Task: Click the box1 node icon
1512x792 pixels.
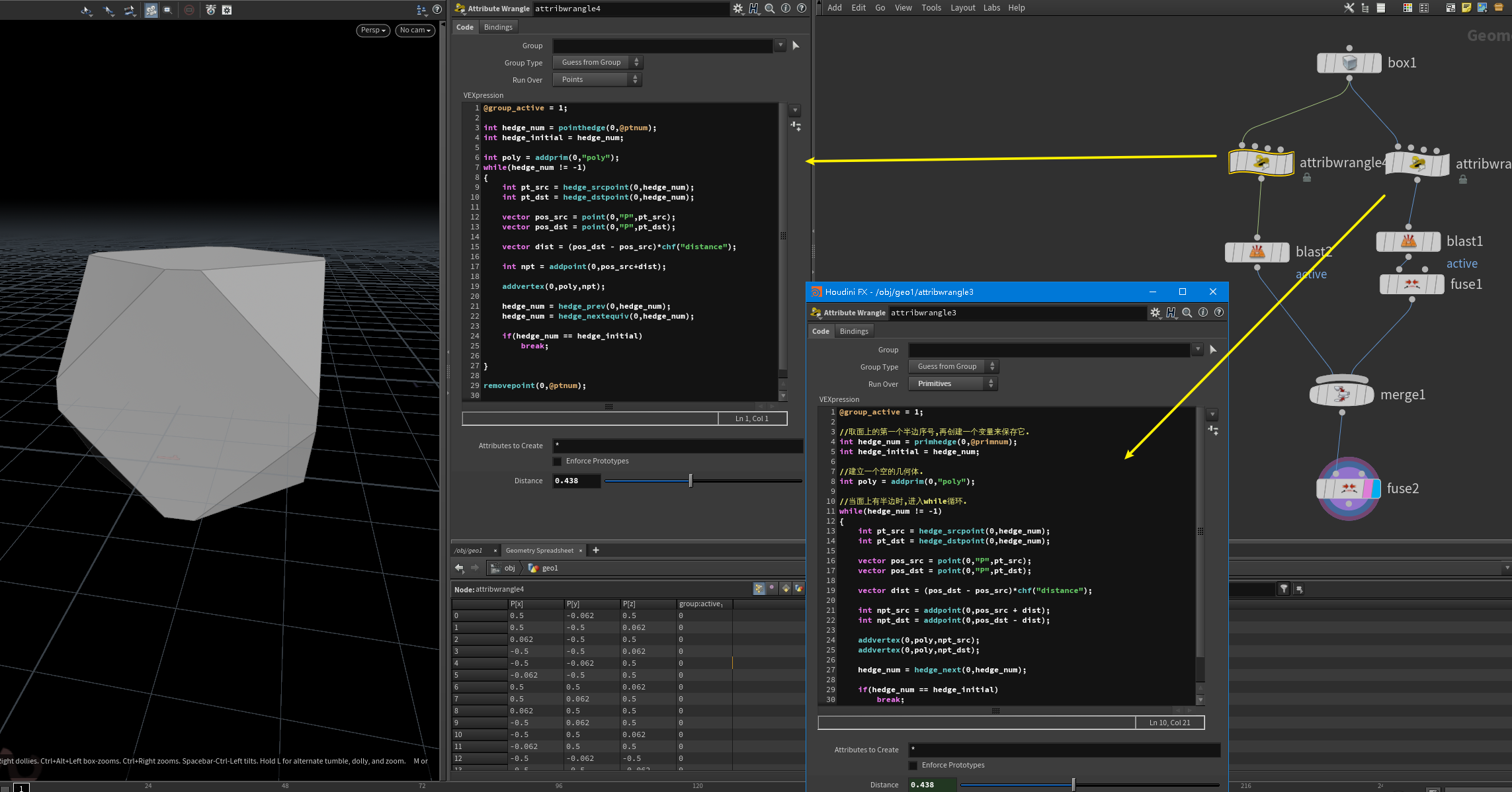Action: pyautogui.click(x=1349, y=63)
